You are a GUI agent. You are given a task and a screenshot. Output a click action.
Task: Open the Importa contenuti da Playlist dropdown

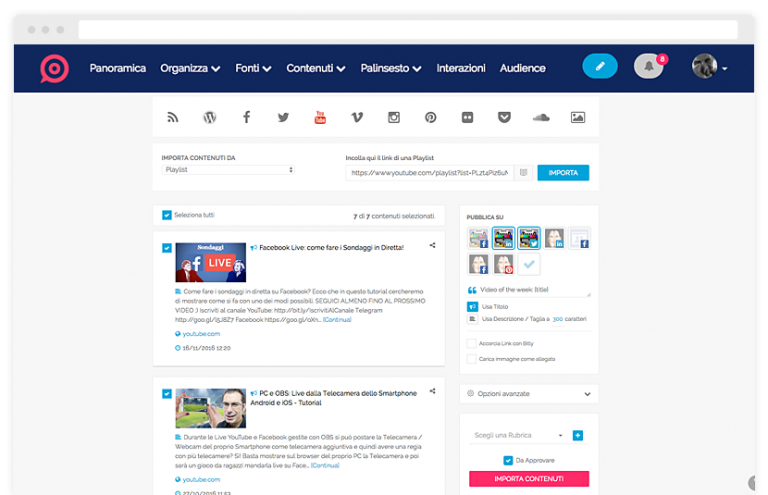coord(228,170)
